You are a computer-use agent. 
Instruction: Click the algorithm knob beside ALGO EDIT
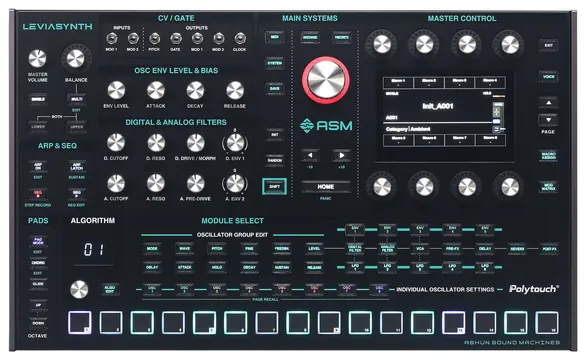(79, 290)
